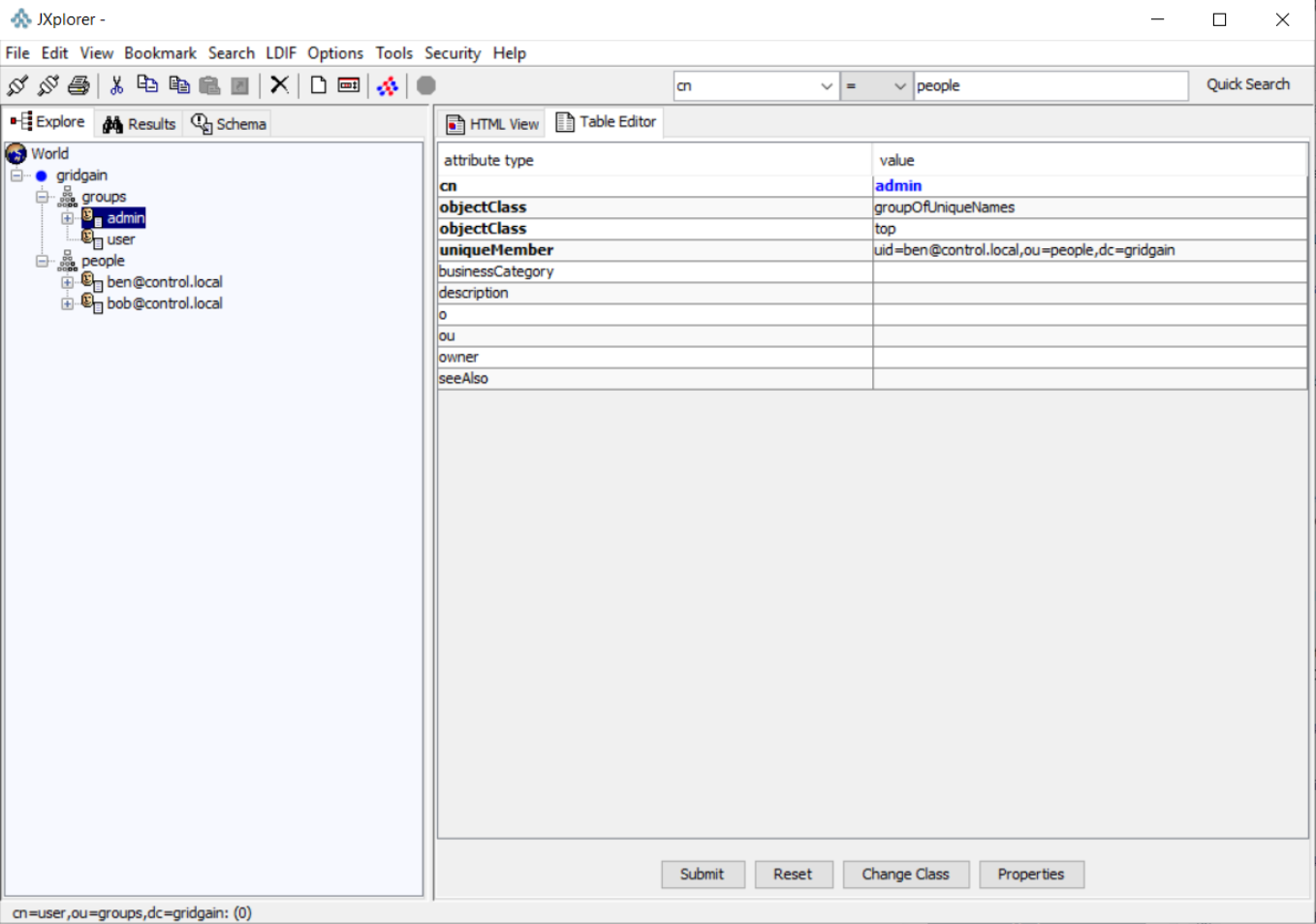Select the user entry in tree
Screen dimensions: 1316x924
click(x=121, y=239)
